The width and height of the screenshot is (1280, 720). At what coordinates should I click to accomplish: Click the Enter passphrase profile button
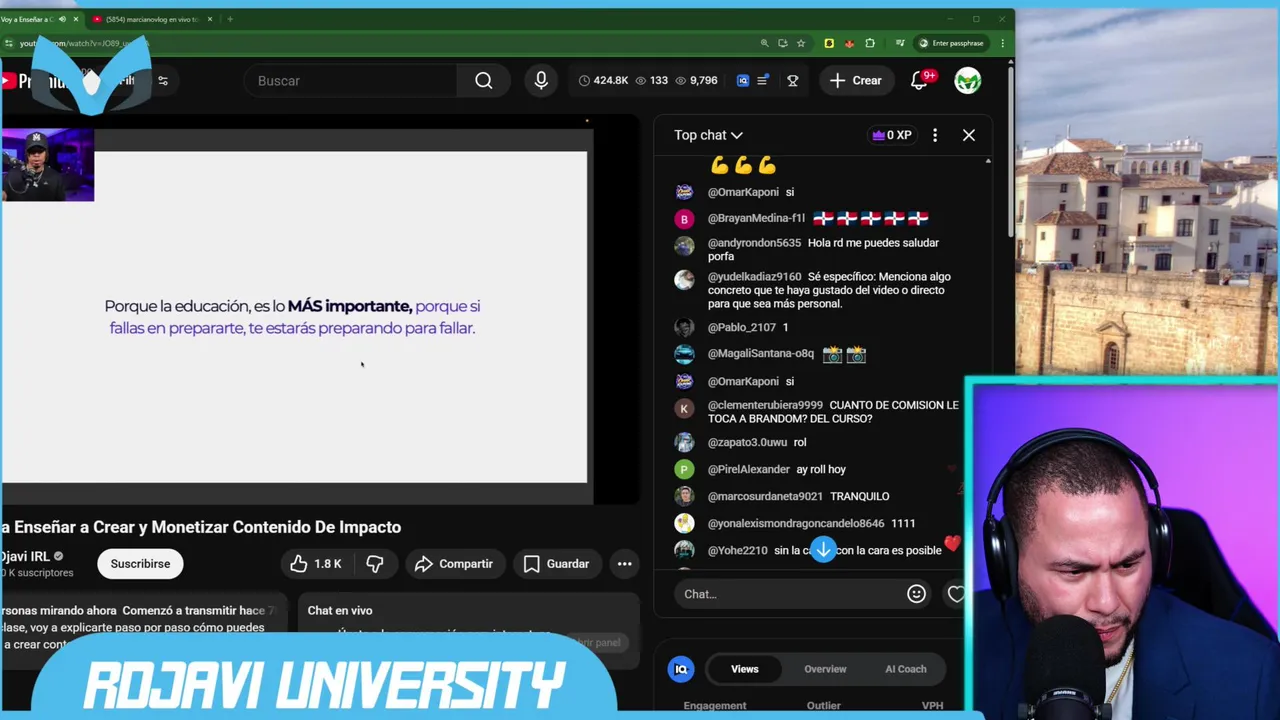pyautogui.click(x=950, y=43)
